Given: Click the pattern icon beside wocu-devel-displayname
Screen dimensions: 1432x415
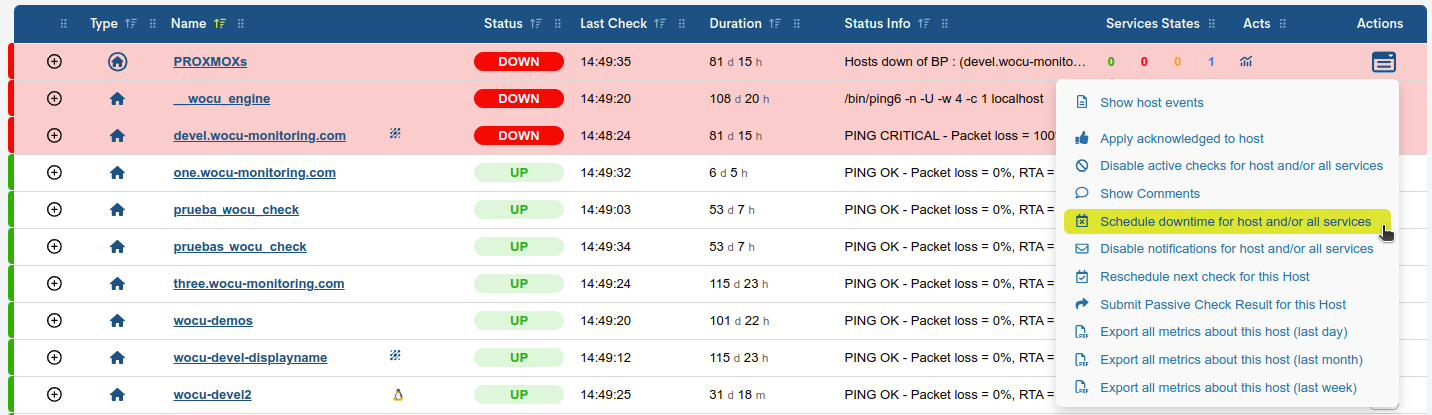Looking at the screenshot, I should point(395,355).
